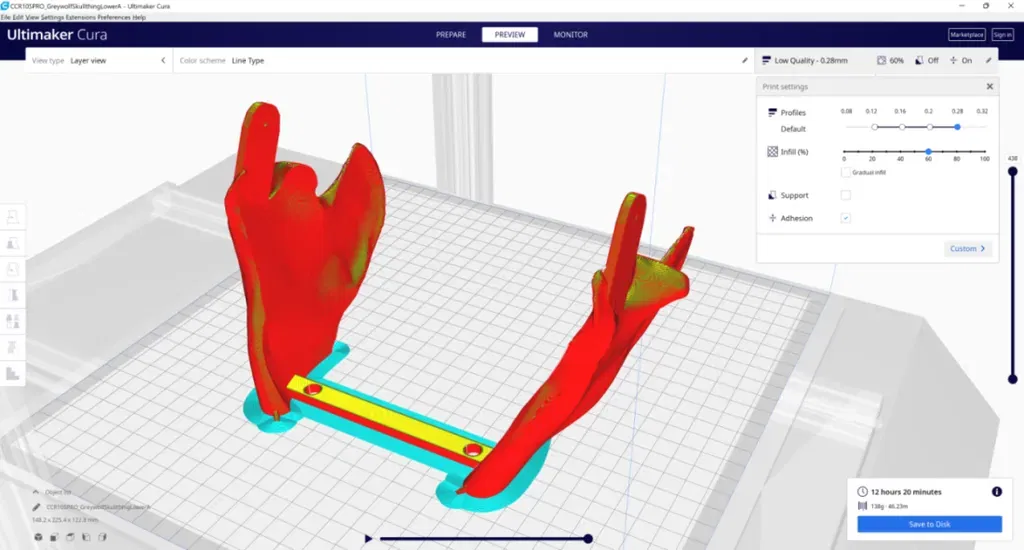
Task: Click the filament spool icon by 138g
Action: (862, 506)
